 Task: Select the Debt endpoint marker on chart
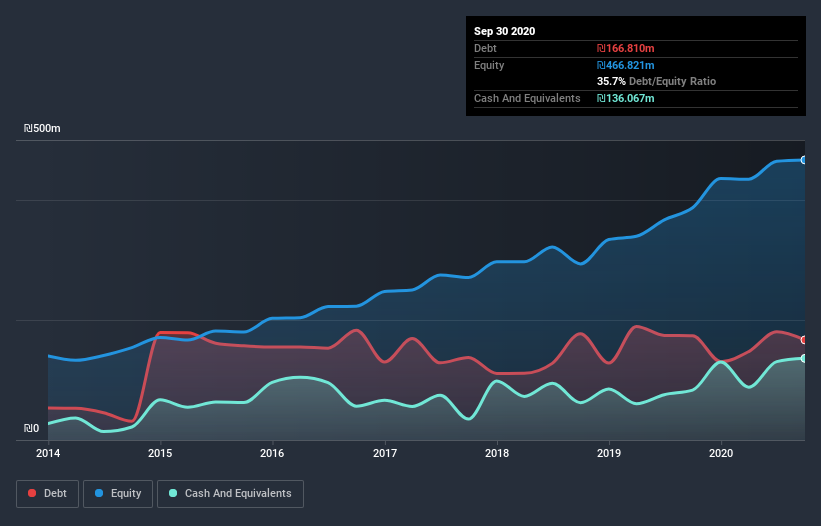pyautogui.click(x=804, y=340)
